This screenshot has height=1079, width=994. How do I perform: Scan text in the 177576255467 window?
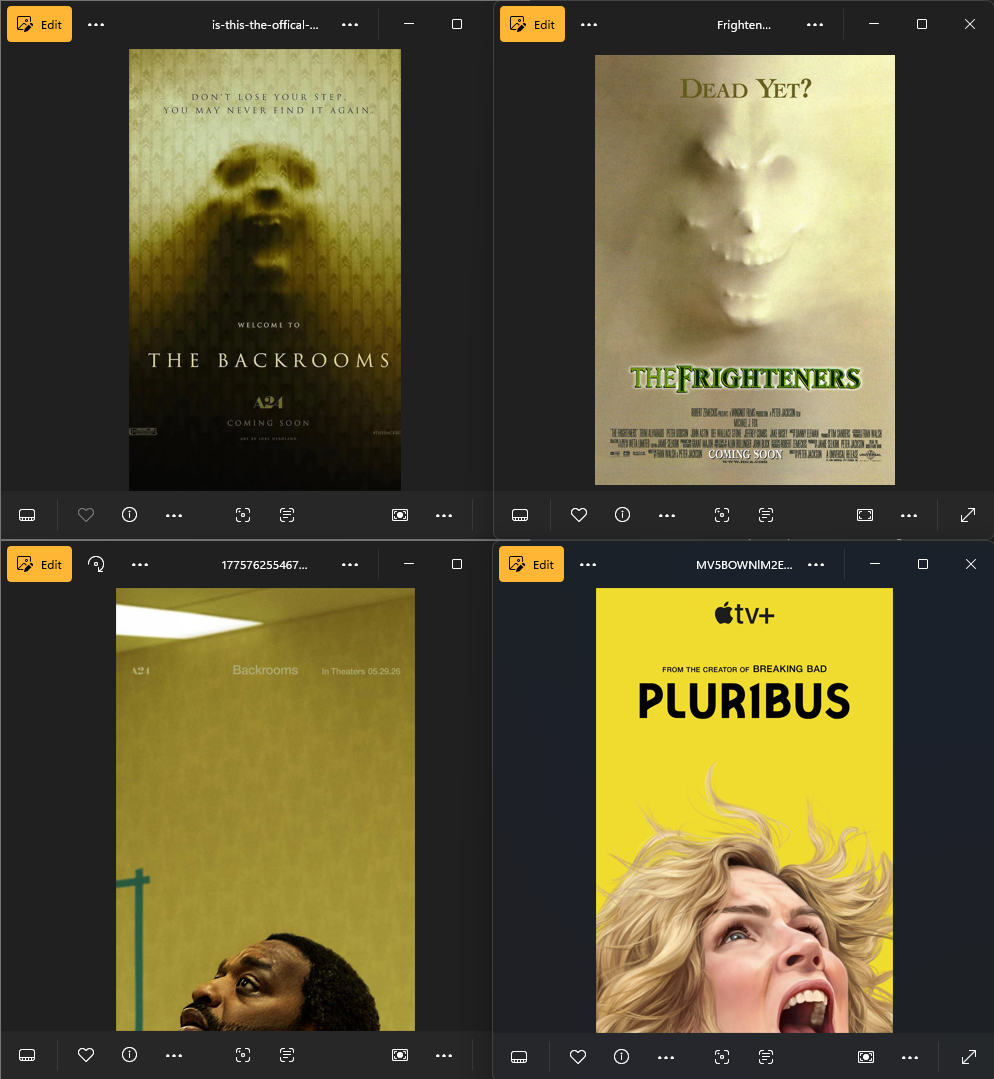pyautogui.click(x=287, y=1055)
